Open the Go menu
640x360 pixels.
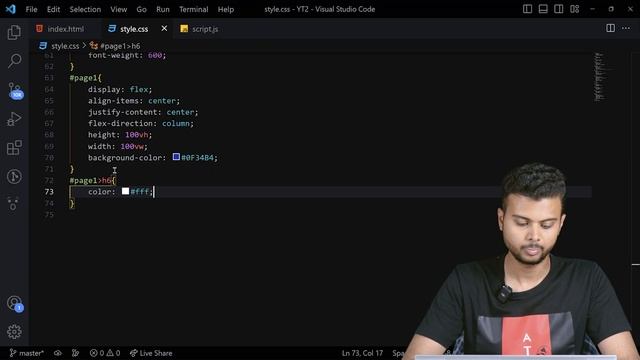[x=141, y=9]
